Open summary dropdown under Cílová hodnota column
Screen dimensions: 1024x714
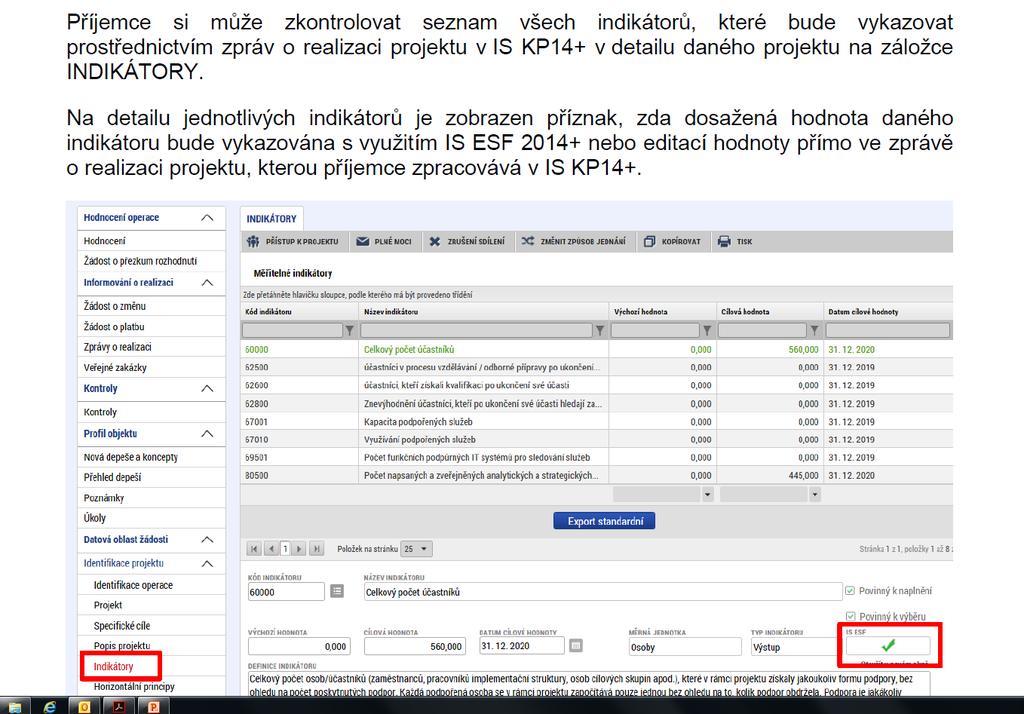coord(814,495)
